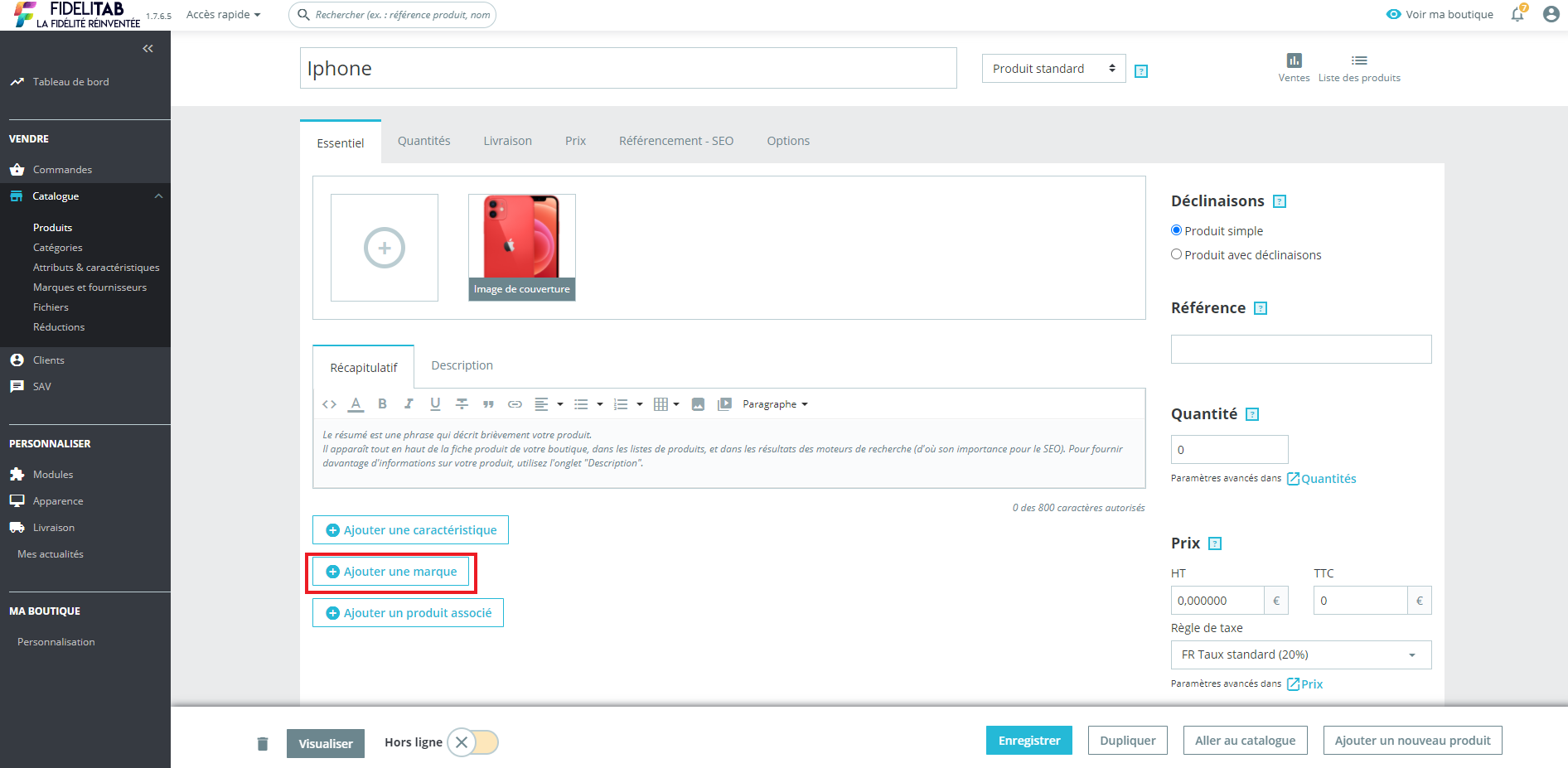Switch to Livraison tab
The image size is (1568, 768).
pos(508,141)
